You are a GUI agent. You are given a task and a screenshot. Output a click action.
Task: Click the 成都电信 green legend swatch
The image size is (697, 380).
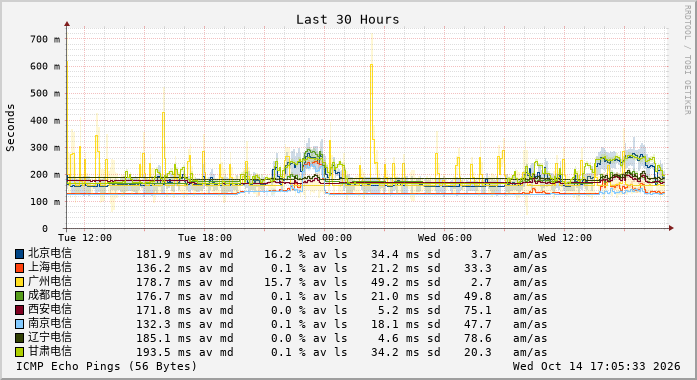click(20, 296)
